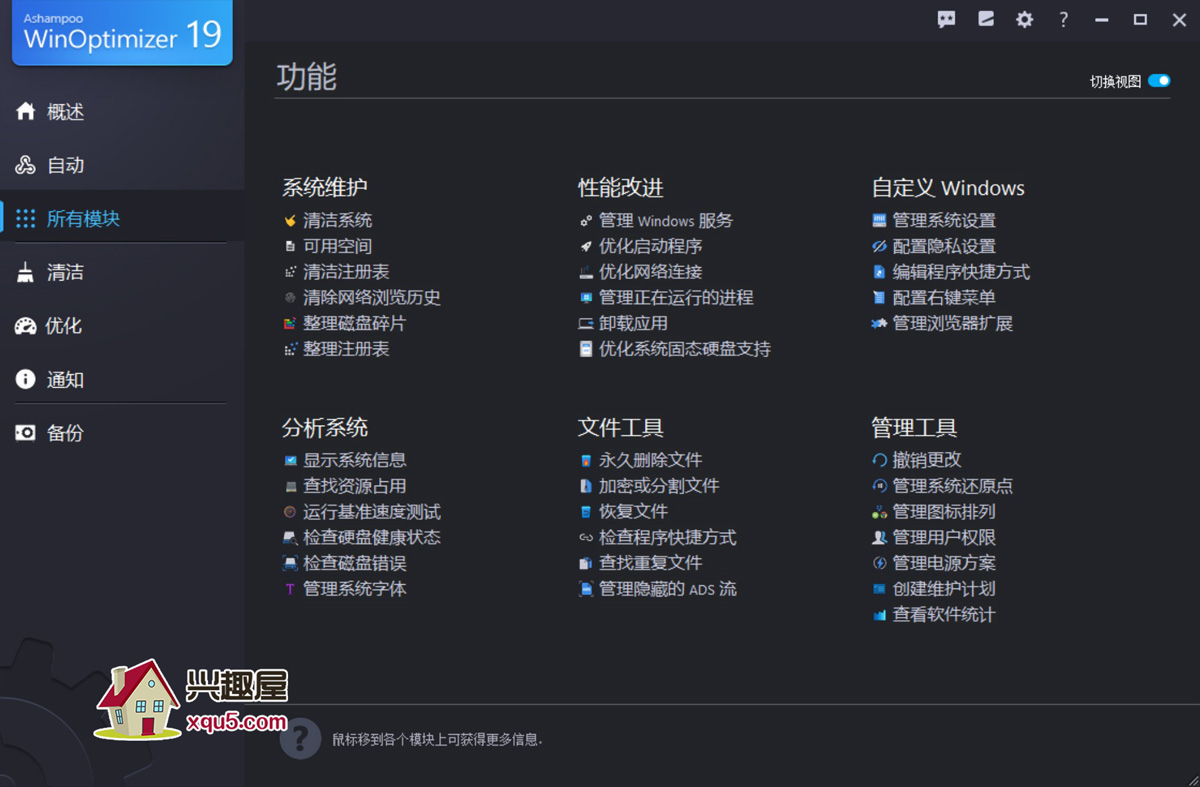Click the icon next to 可用空间
This screenshot has width=1200, height=787.
[290, 246]
